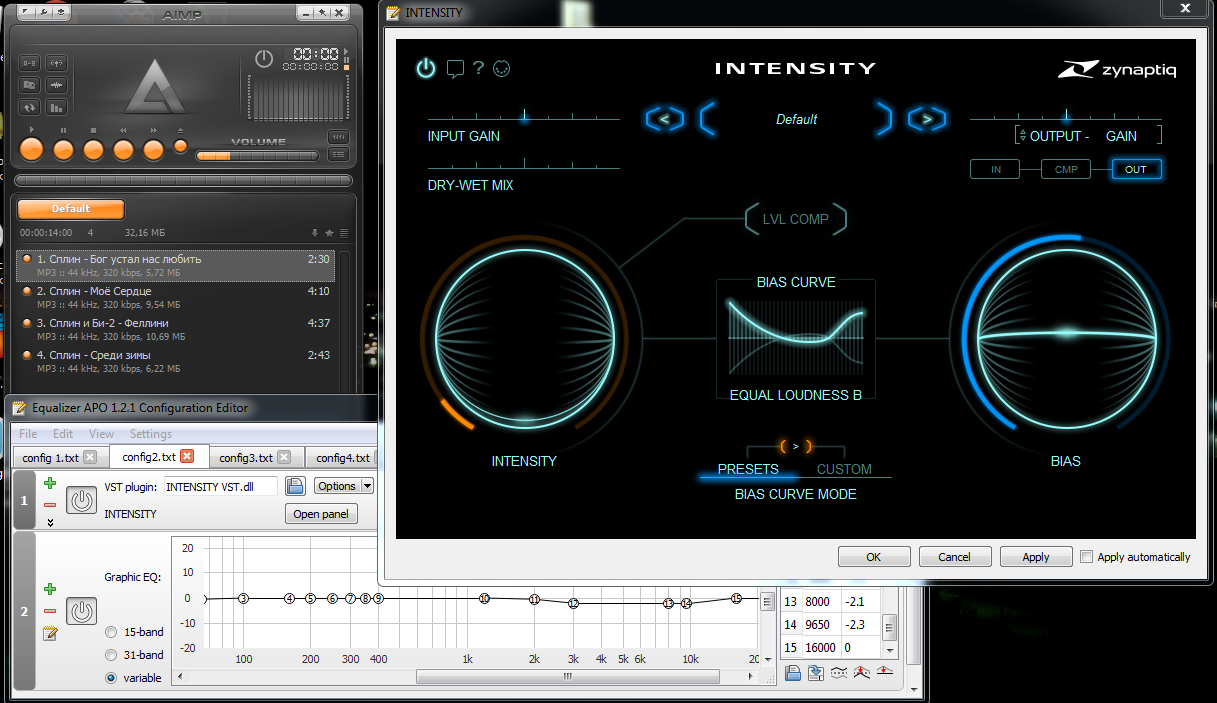Open the AIMP equalizer bars icon

click(56, 107)
